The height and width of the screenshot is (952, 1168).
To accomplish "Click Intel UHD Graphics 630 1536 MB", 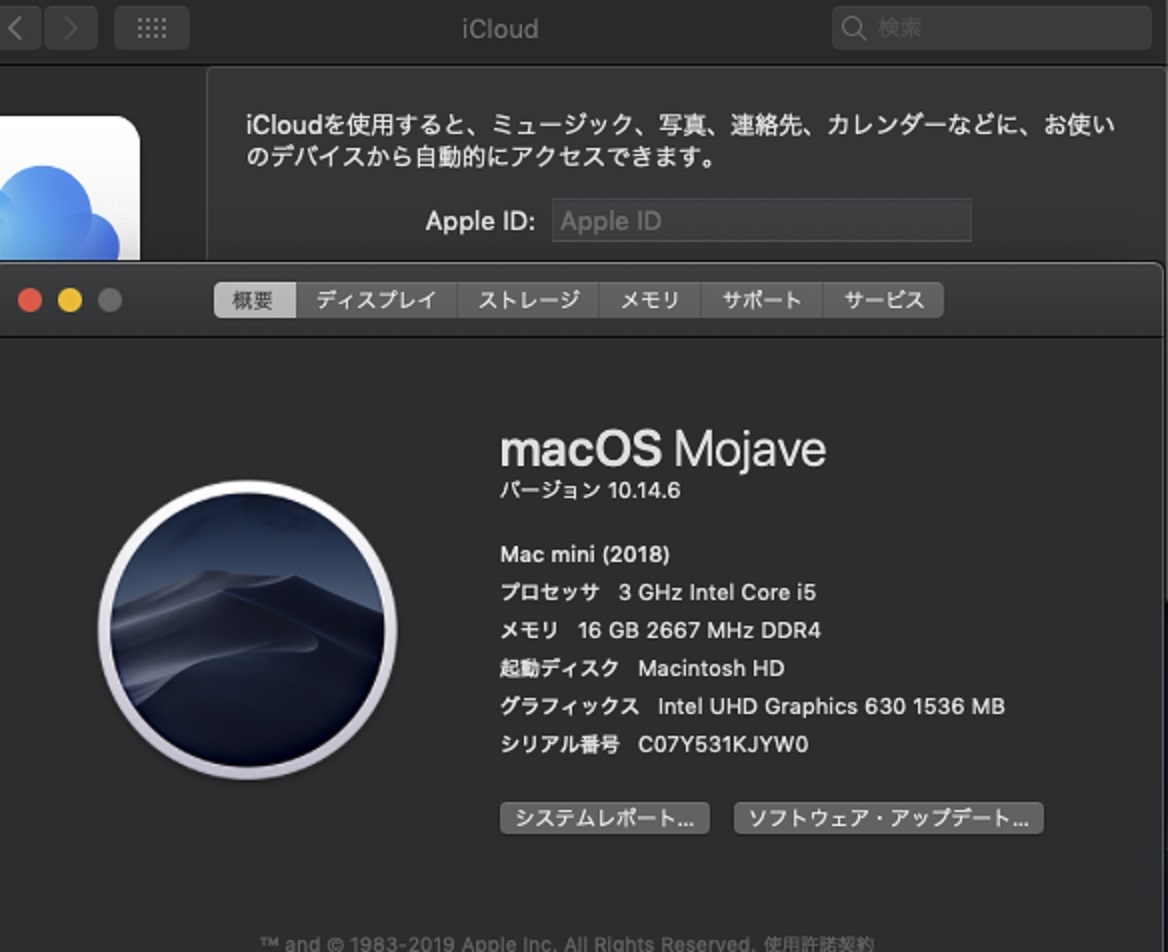I will click(831, 706).
